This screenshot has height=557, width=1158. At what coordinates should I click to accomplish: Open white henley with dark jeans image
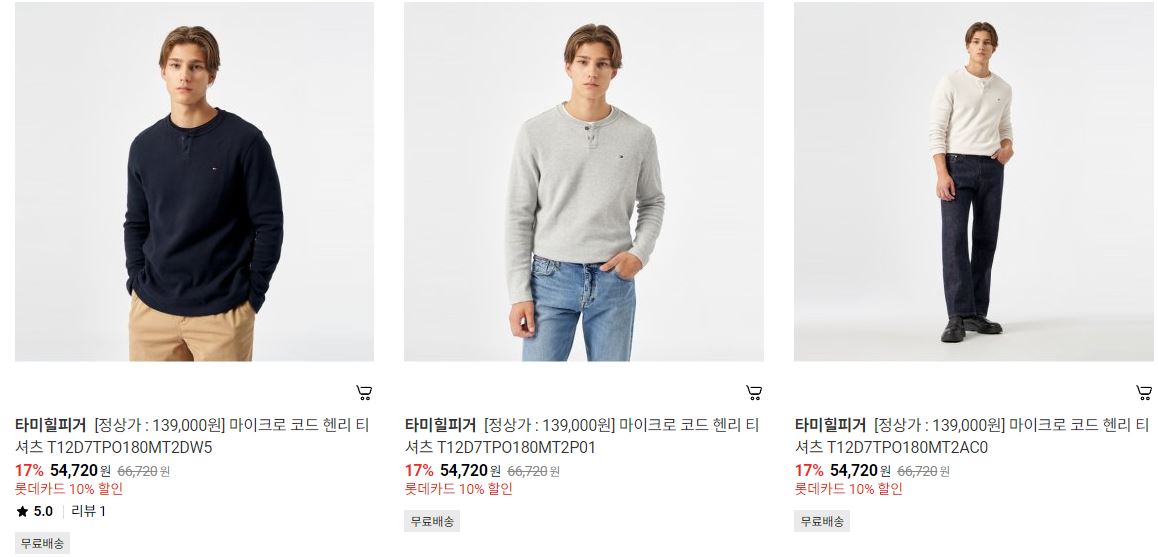coord(973,182)
